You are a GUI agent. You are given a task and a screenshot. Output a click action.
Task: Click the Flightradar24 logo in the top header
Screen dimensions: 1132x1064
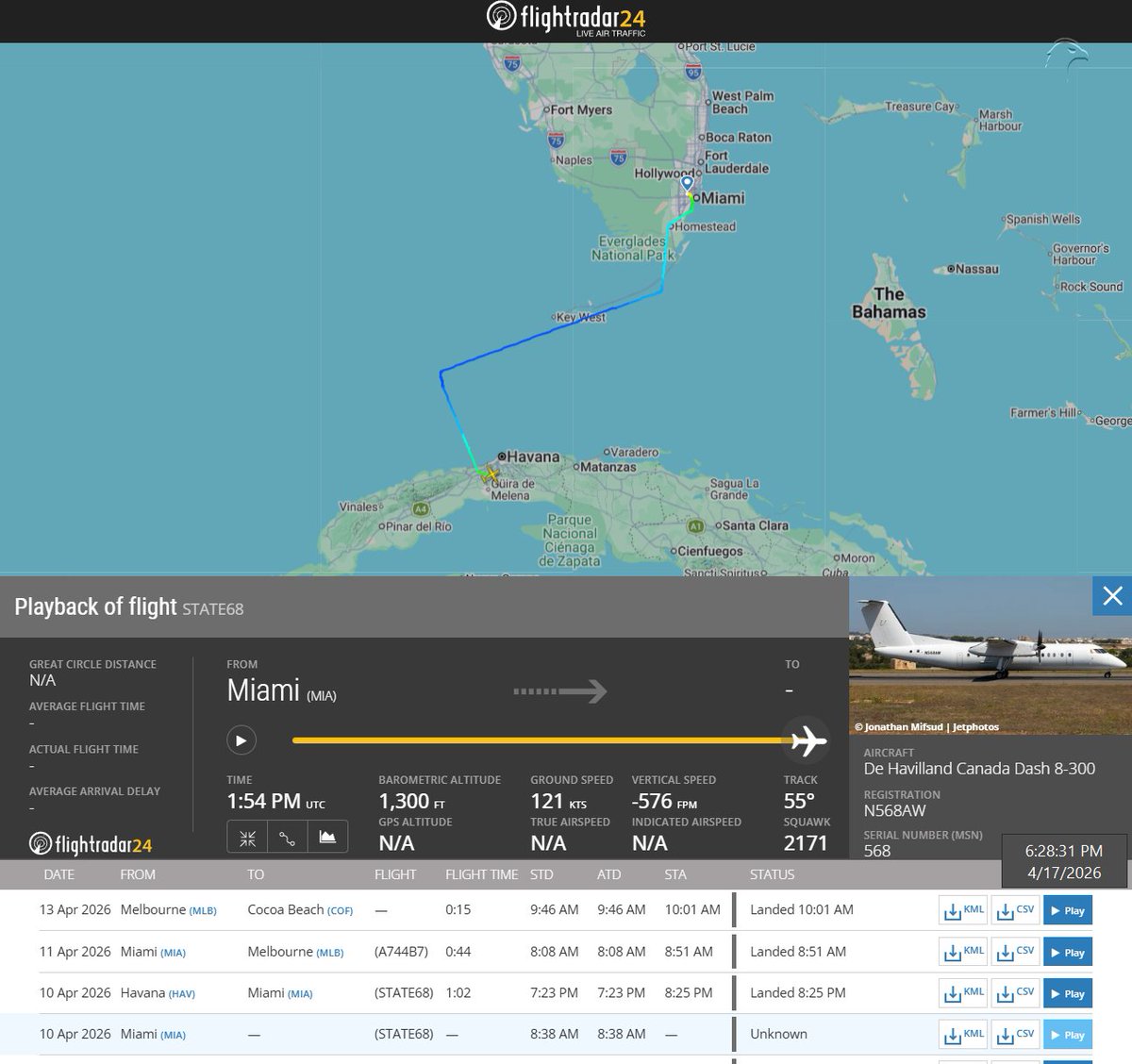click(566, 19)
